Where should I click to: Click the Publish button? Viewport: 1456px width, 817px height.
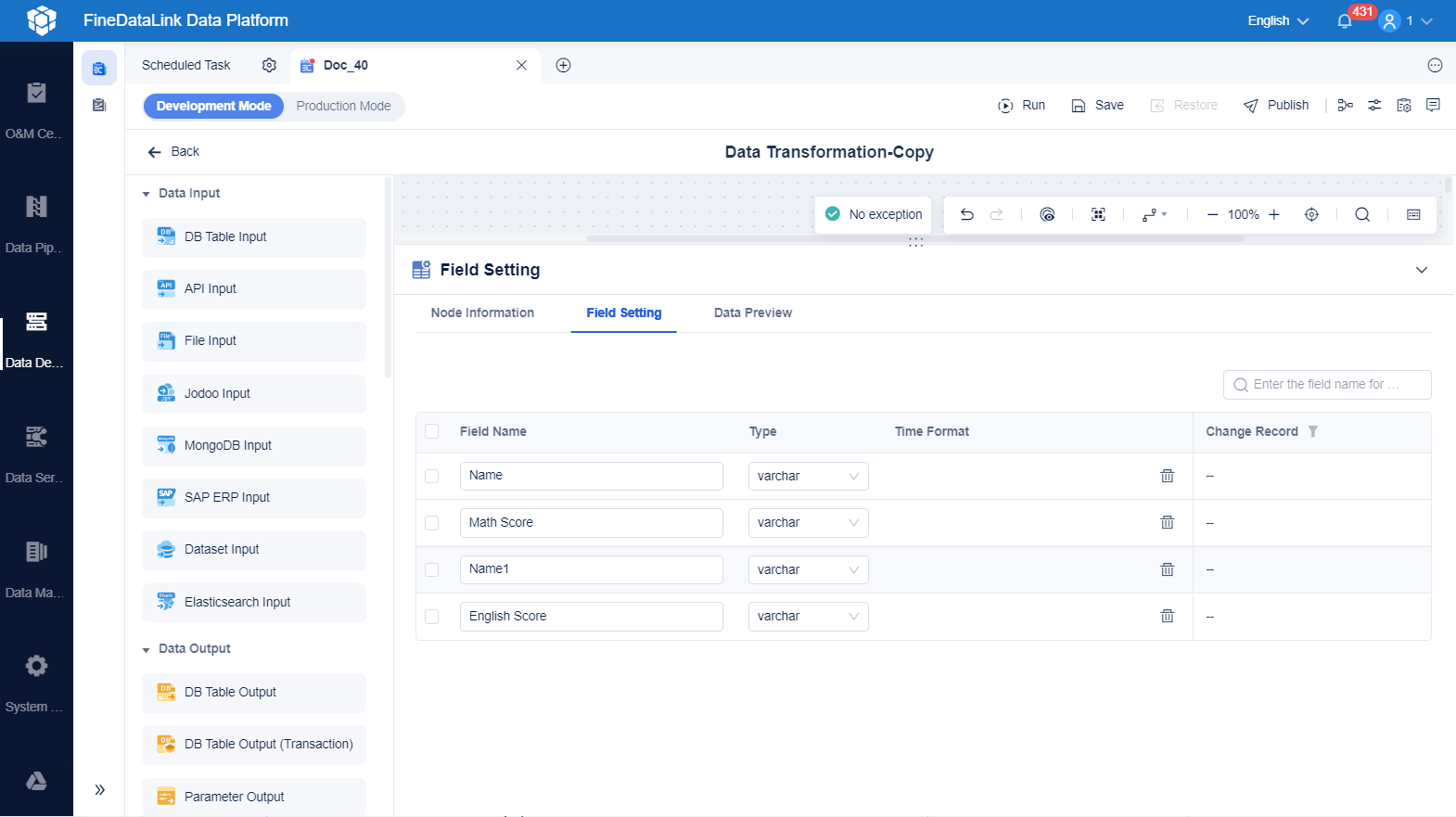pyautogui.click(x=1275, y=105)
